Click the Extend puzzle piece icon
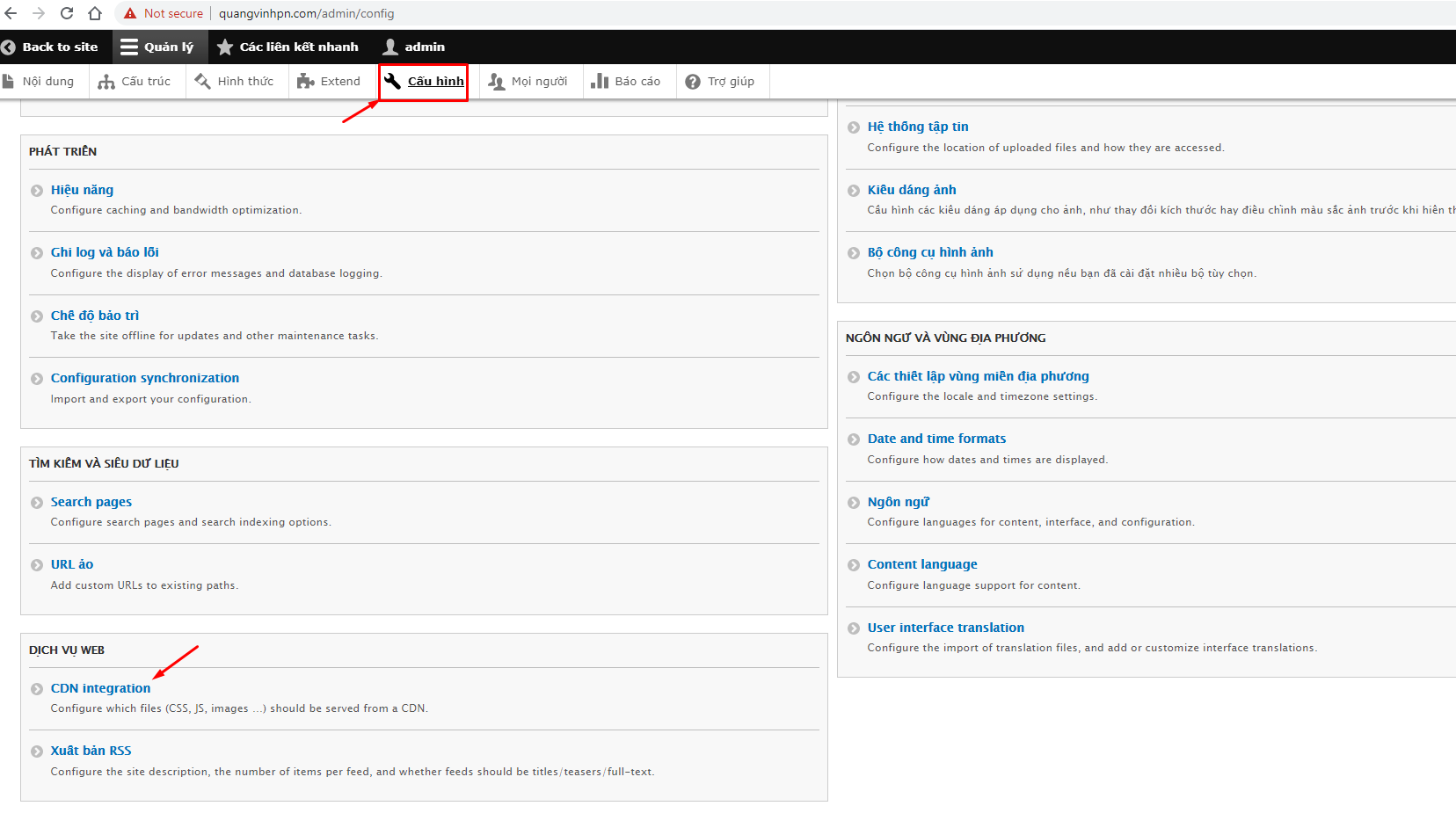 (x=305, y=82)
